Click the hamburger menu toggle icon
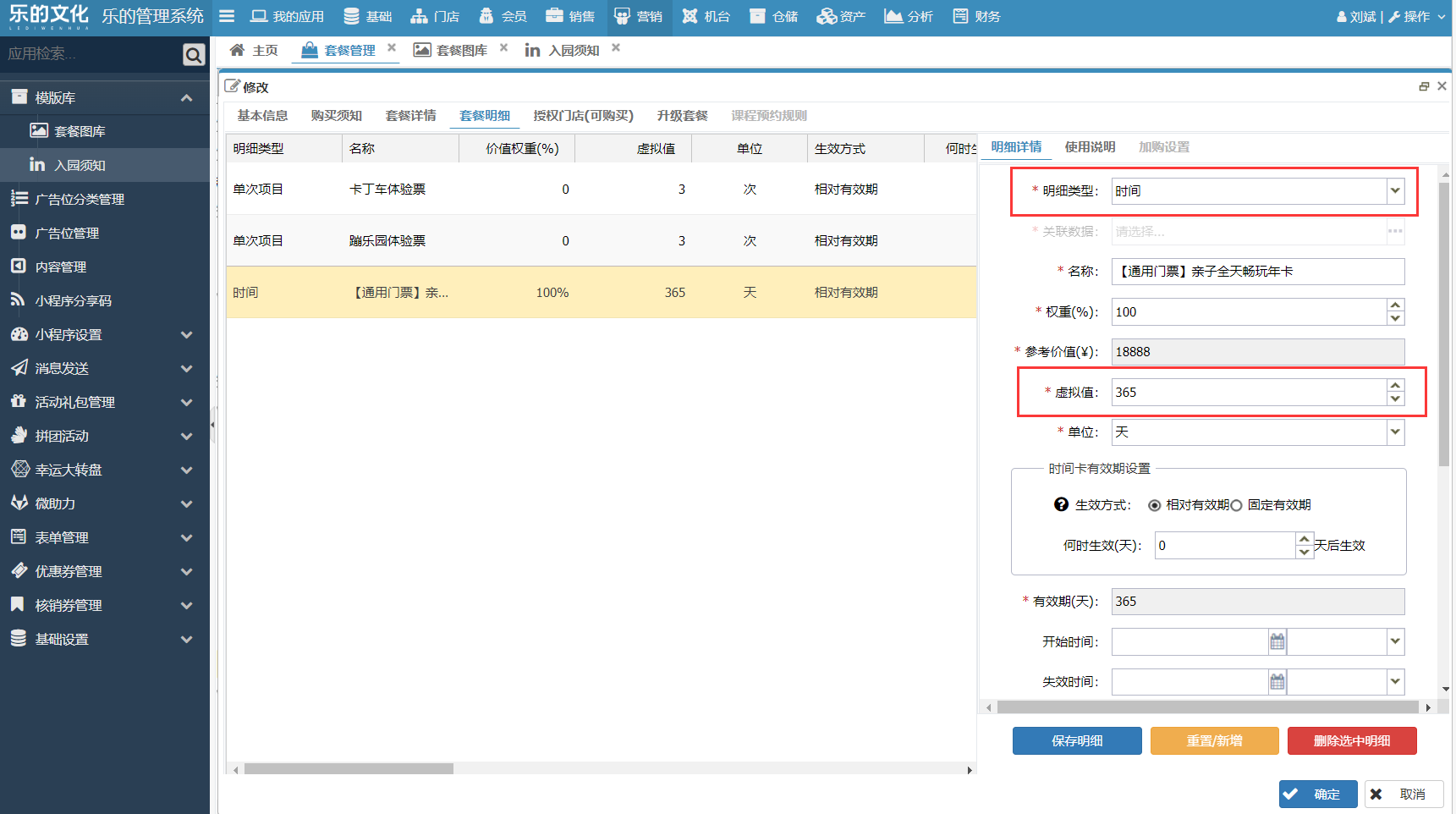1456x814 pixels. pos(226,16)
